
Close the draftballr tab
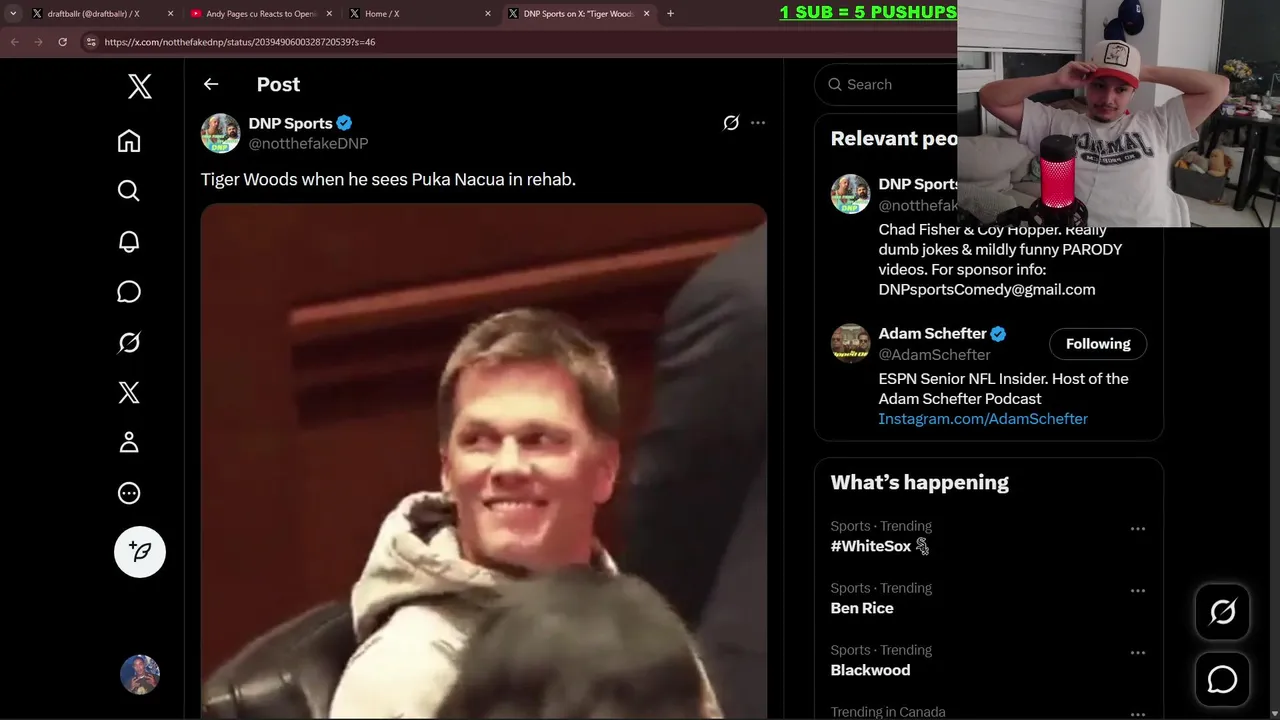pos(170,14)
